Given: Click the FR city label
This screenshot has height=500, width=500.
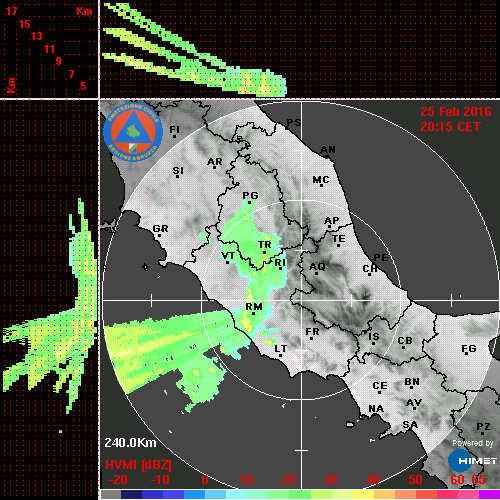Looking at the screenshot, I should click(x=312, y=332).
